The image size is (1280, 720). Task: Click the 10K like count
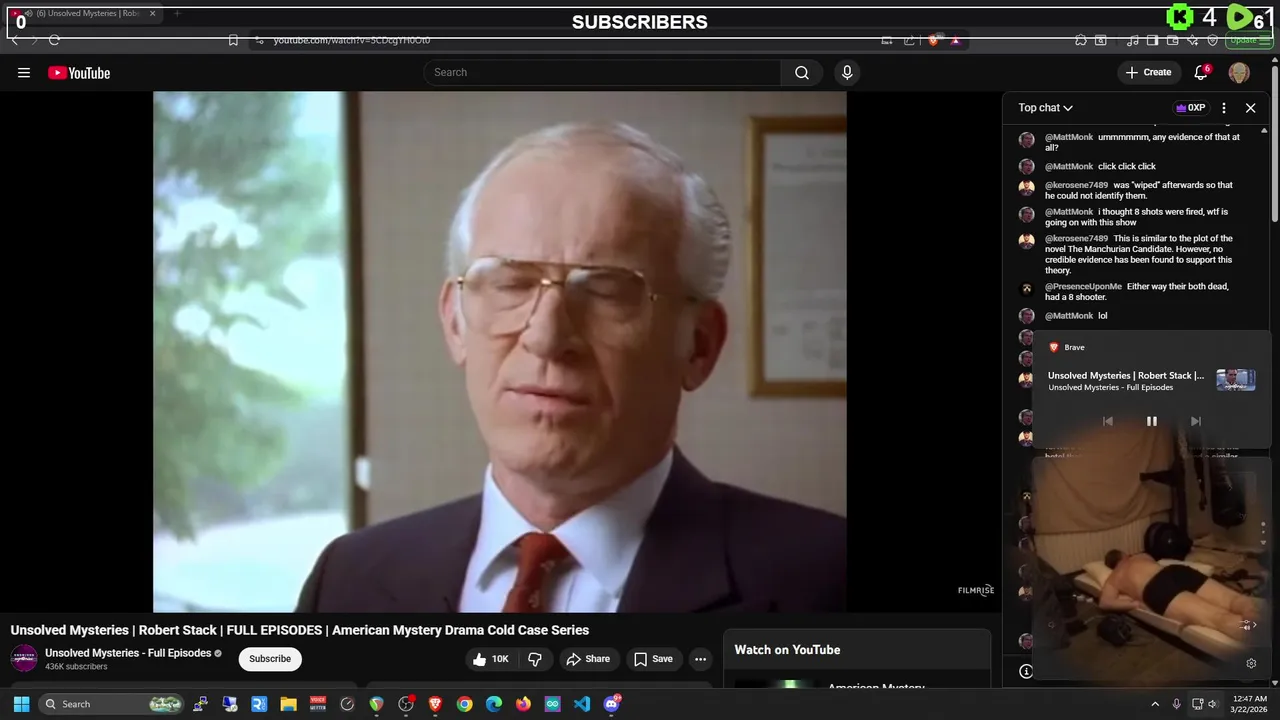point(500,659)
